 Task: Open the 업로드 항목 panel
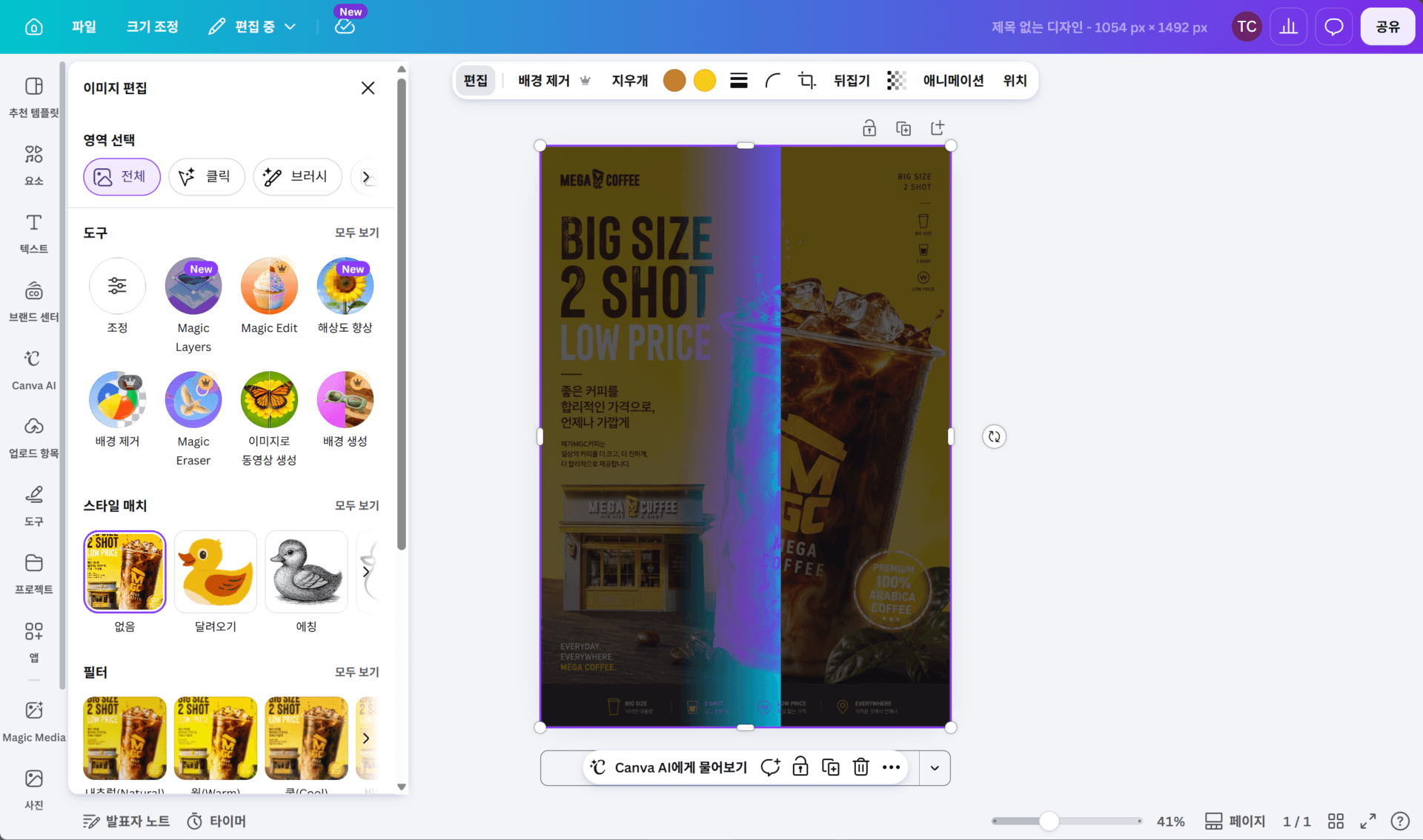coord(33,437)
